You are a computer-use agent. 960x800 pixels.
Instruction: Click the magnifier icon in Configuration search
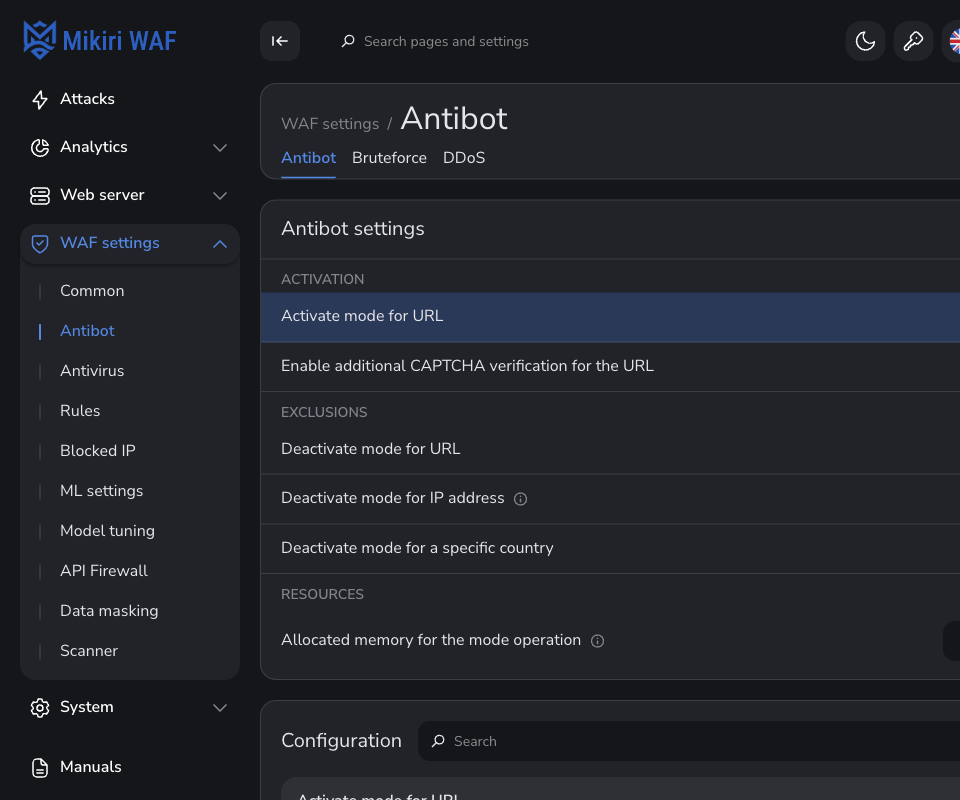[438, 741]
